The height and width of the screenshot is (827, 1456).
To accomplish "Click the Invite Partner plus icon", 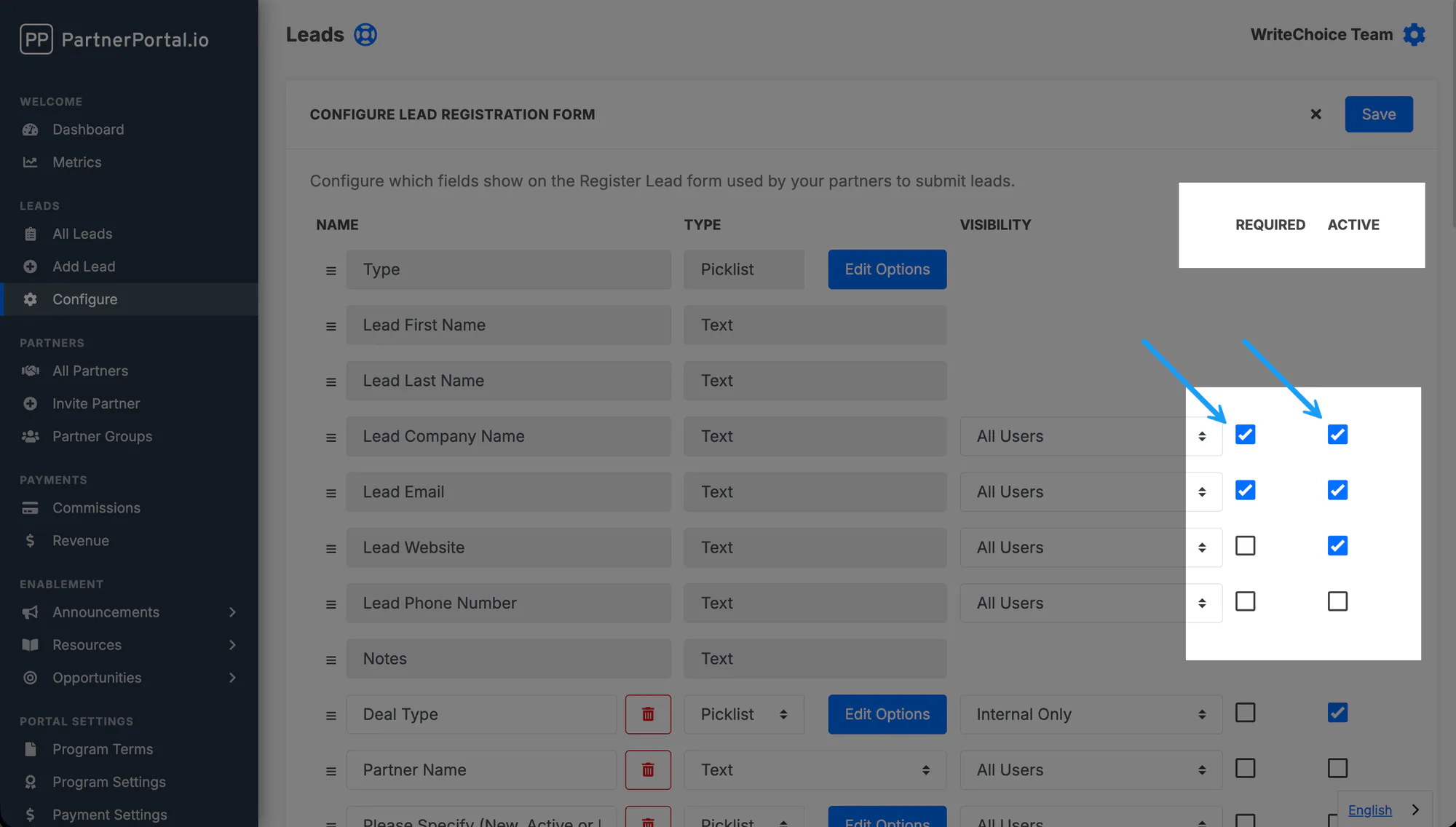I will tap(30, 403).
